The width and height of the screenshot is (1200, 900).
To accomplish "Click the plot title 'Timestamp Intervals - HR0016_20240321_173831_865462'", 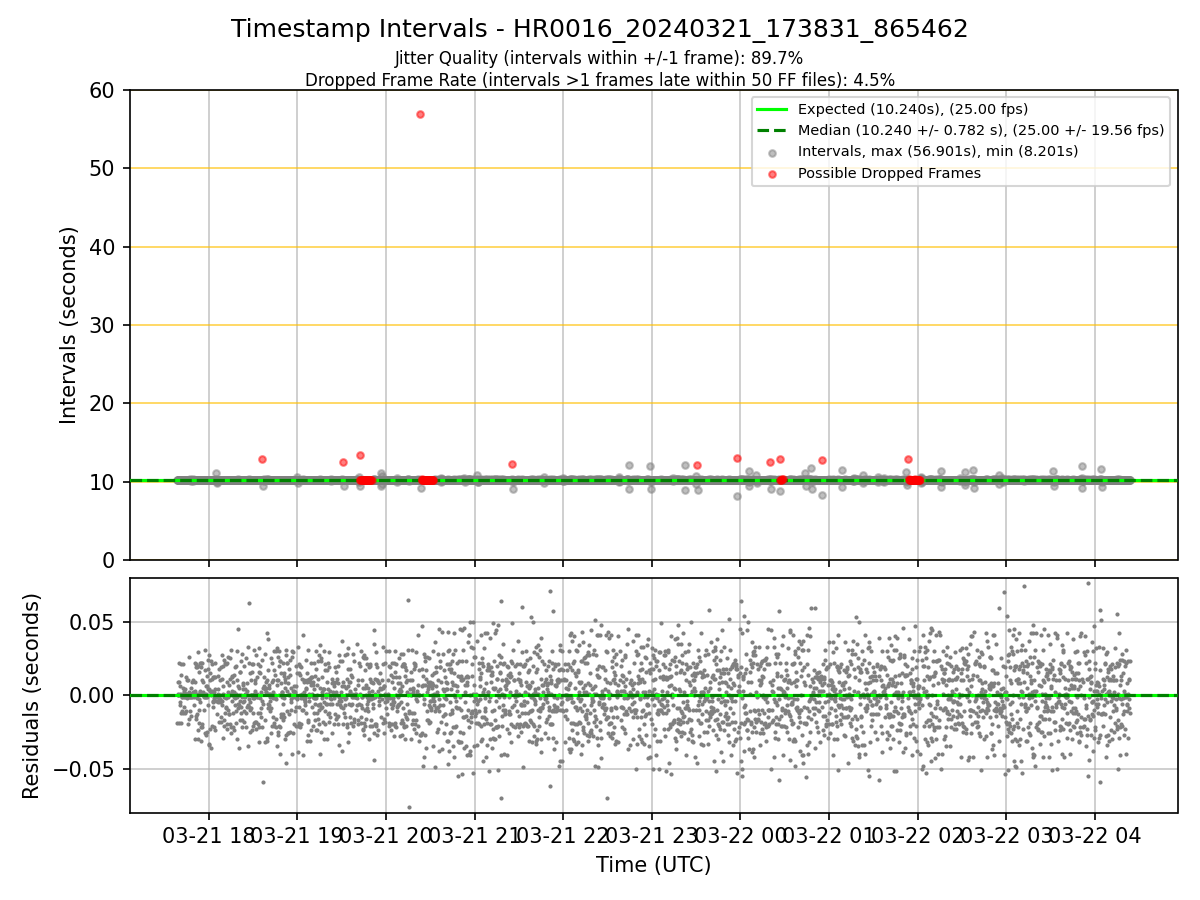I will 600,29.
